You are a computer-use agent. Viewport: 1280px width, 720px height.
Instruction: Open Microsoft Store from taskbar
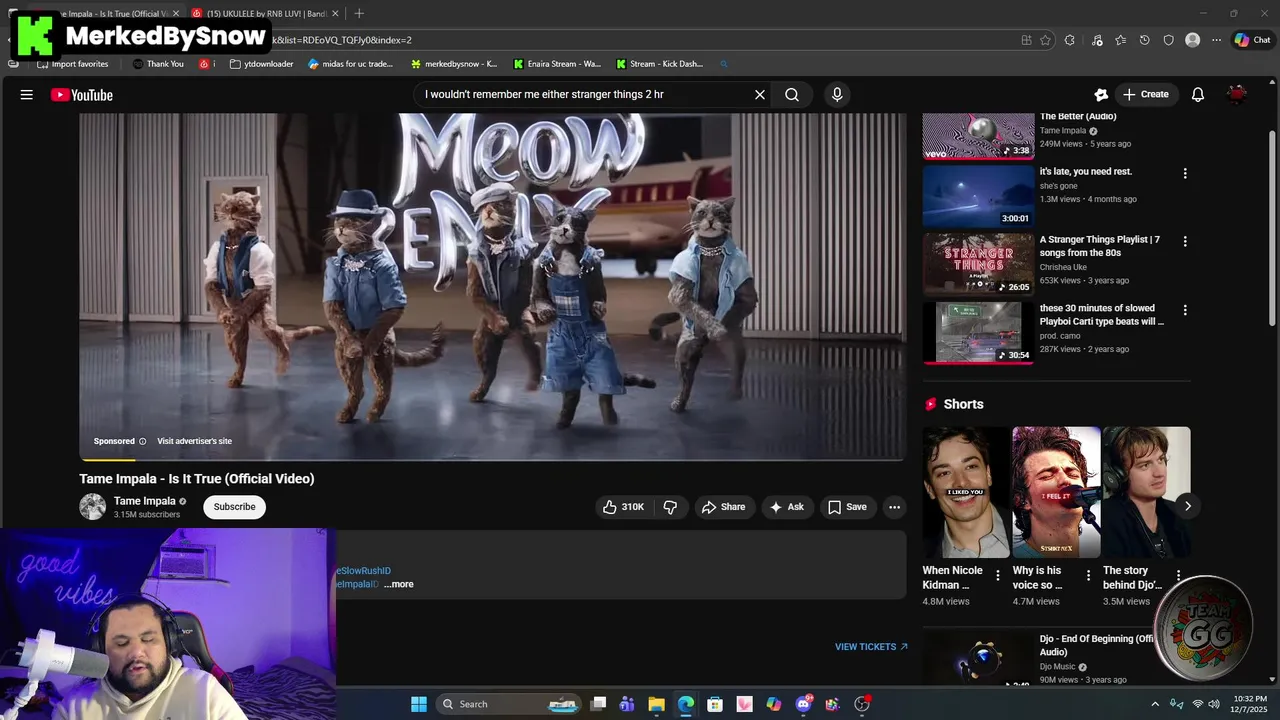pyautogui.click(x=715, y=704)
